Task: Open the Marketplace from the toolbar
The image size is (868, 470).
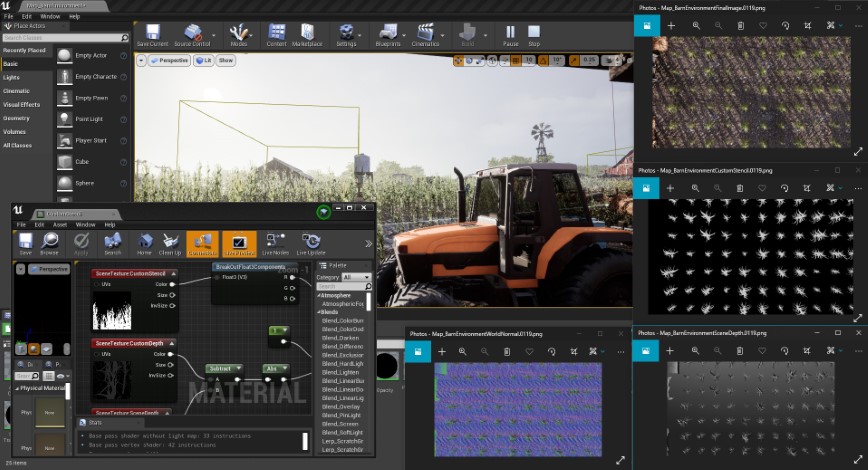Action: (309, 35)
